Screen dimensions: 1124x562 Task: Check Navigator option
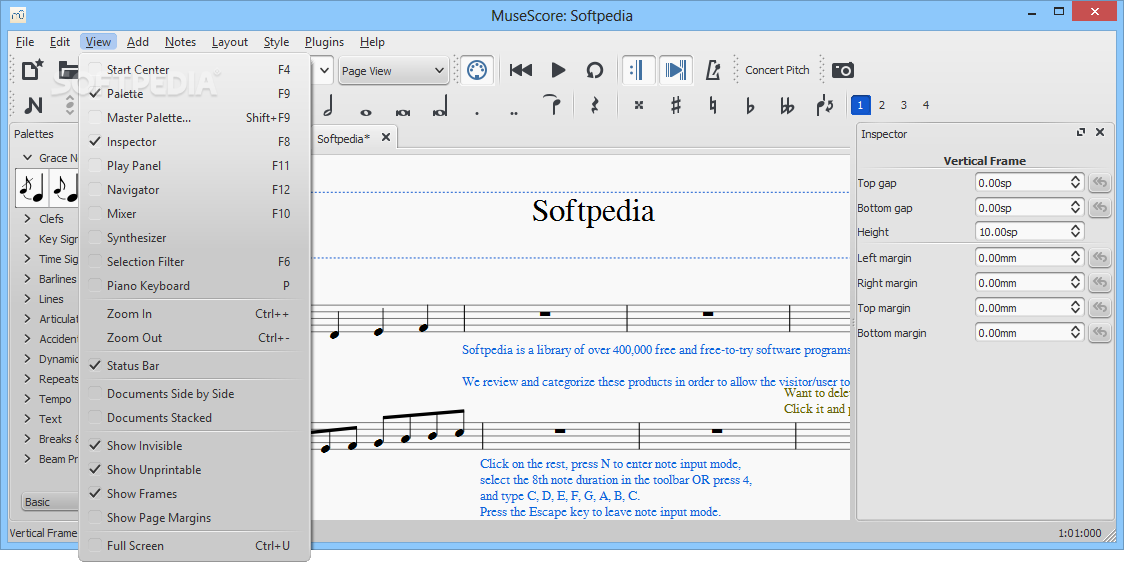194,190
